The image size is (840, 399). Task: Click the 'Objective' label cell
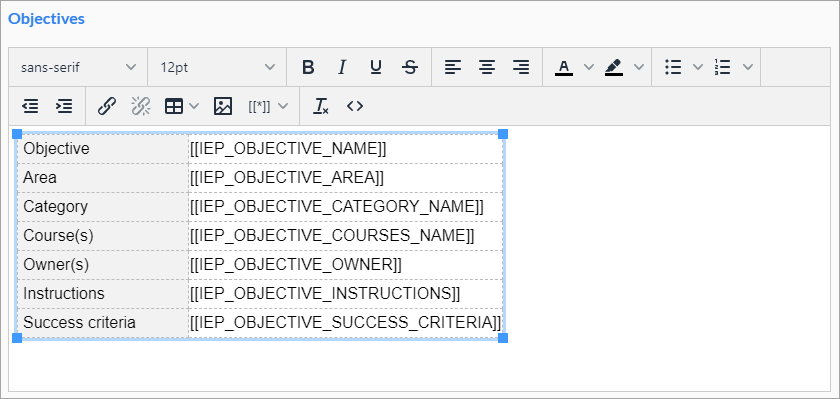(103, 149)
